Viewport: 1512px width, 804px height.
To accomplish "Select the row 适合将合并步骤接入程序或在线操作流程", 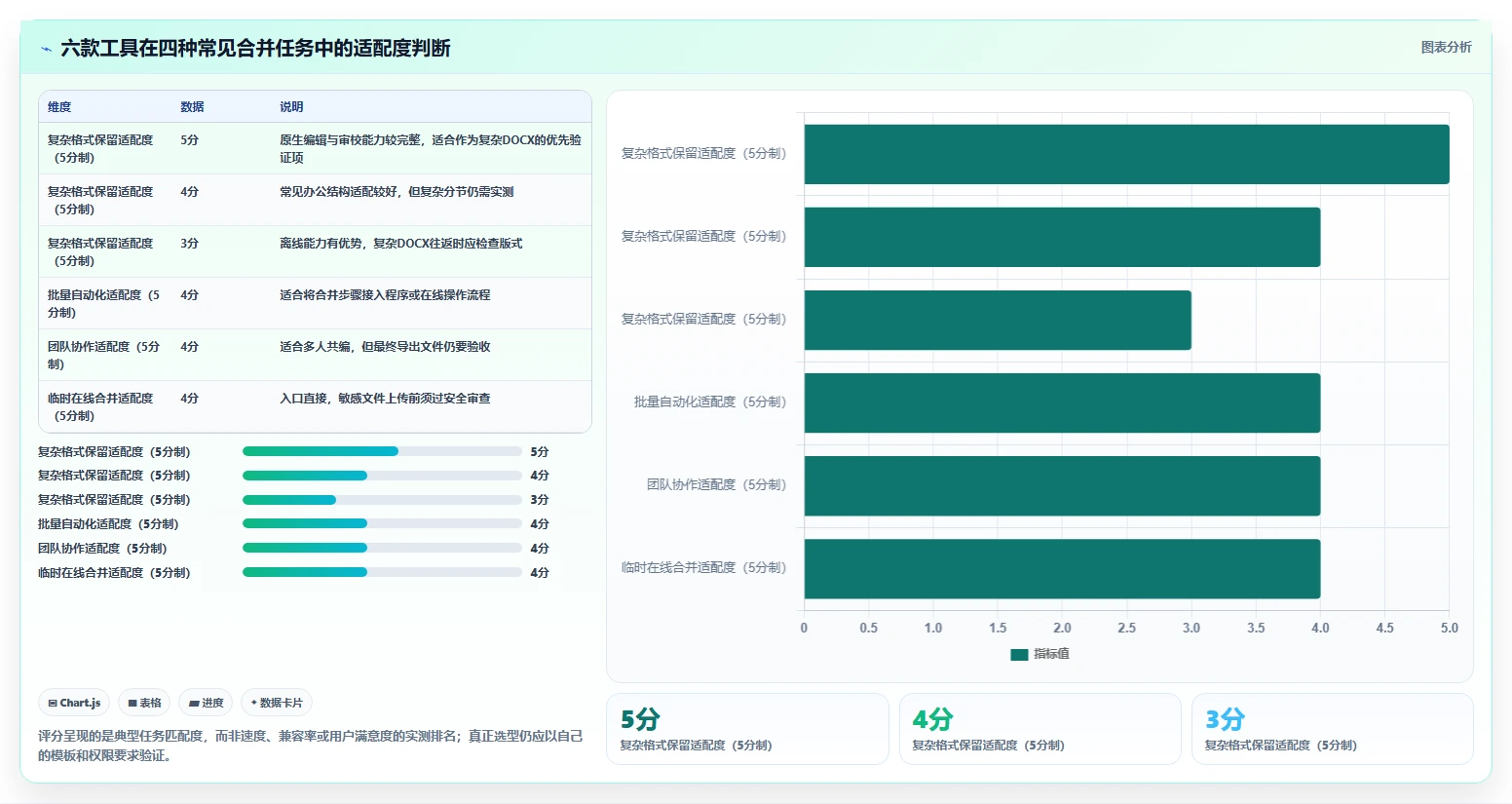I will coord(315,303).
